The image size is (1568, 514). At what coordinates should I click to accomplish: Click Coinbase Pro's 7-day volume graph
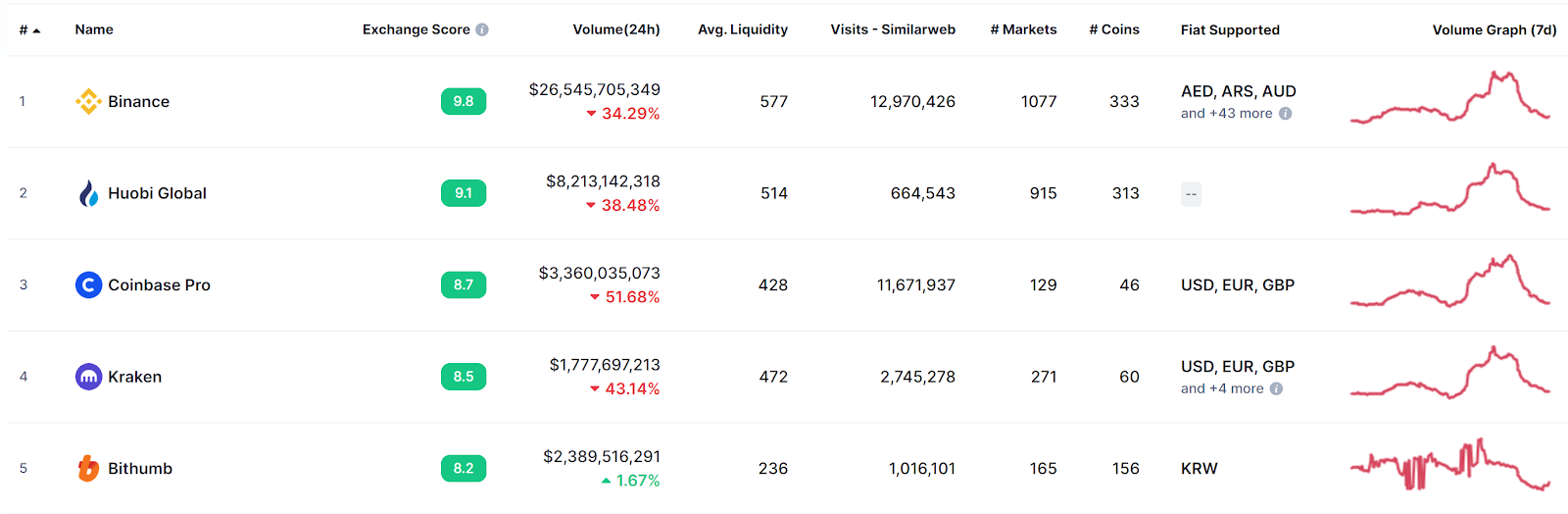coord(1449,283)
